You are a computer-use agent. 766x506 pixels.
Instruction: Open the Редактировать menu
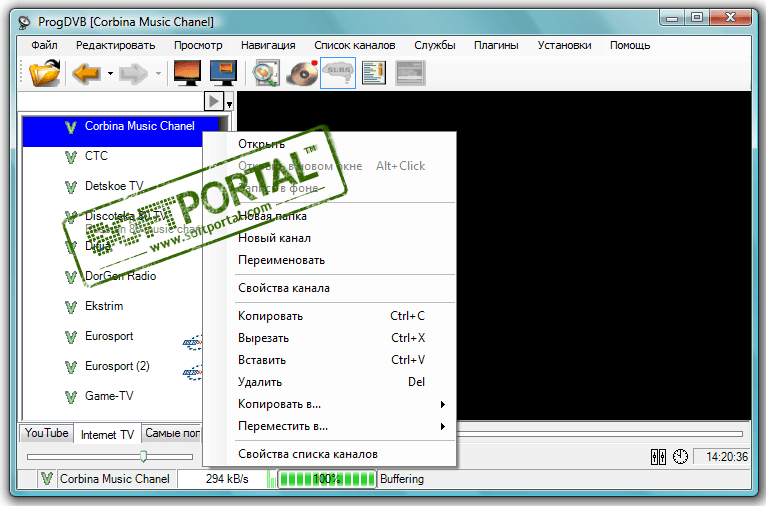tap(115, 45)
